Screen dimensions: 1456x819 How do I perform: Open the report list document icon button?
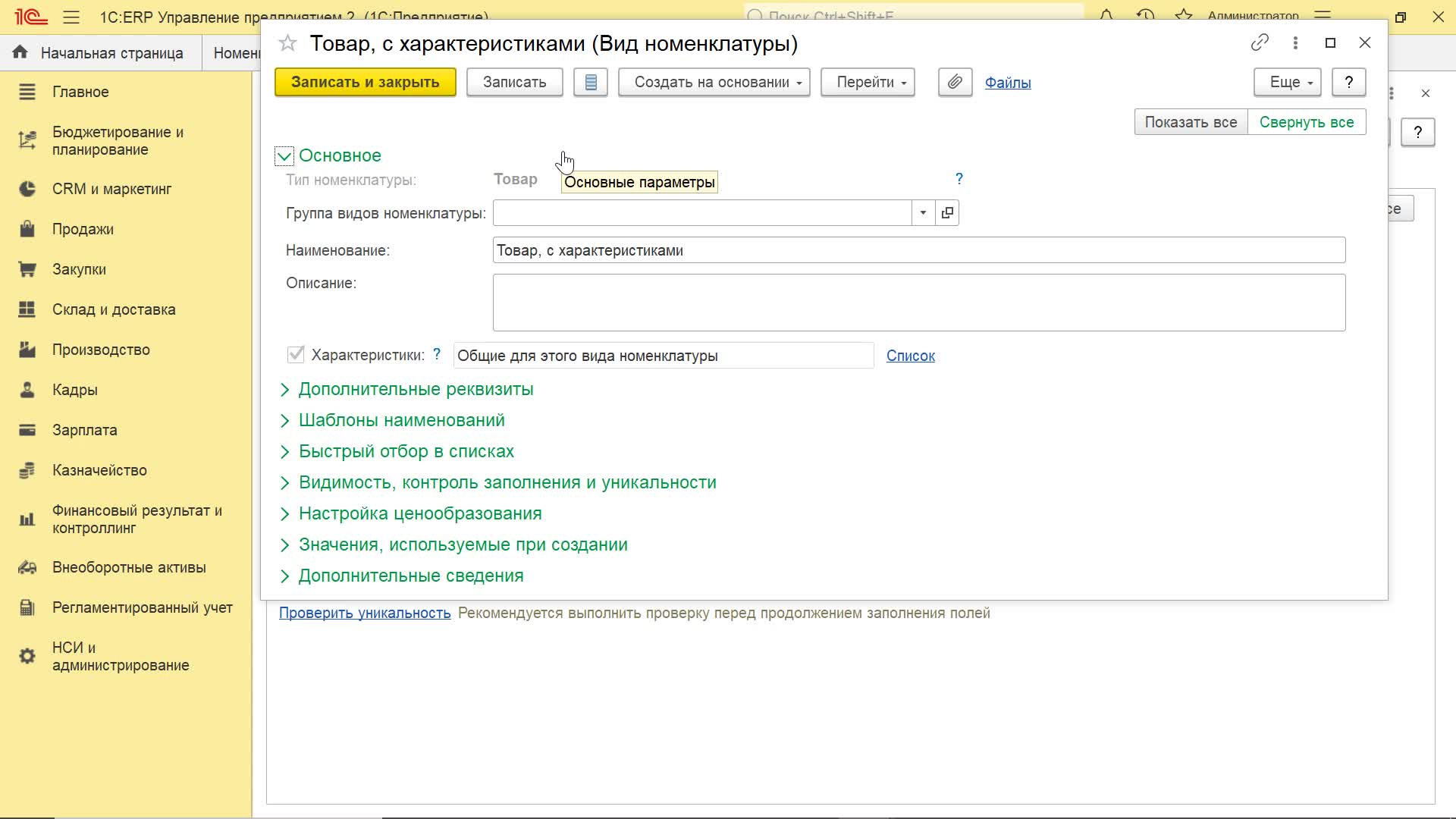tap(591, 82)
